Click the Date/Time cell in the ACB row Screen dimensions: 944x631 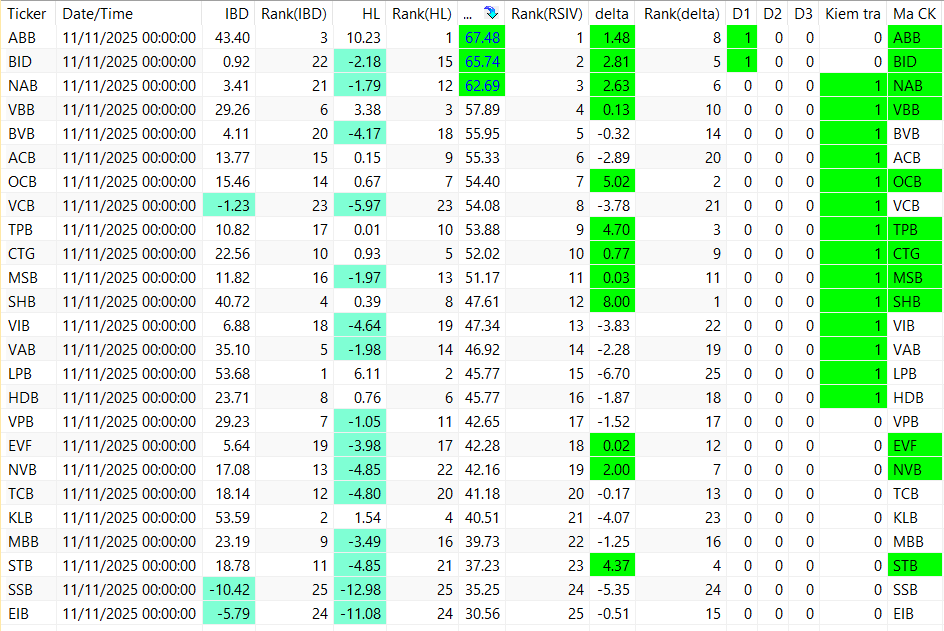click(129, 158)
